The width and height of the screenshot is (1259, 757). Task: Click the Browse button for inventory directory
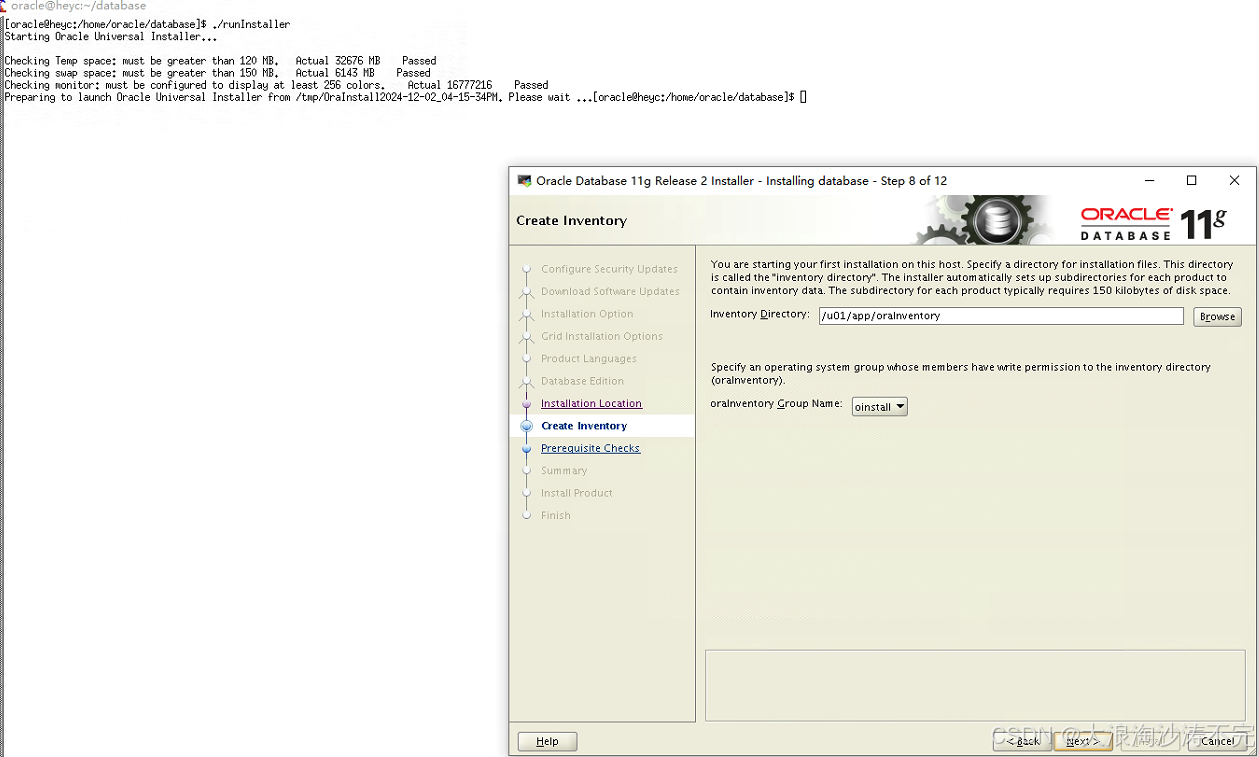click(x=1217, y=316)
